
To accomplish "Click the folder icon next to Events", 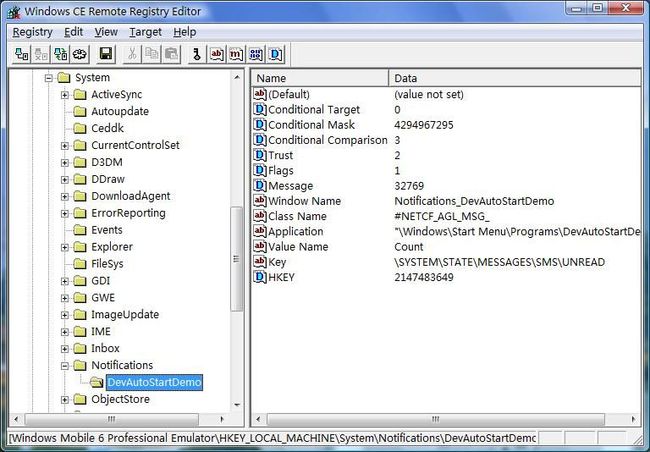I will coord(80,230).
